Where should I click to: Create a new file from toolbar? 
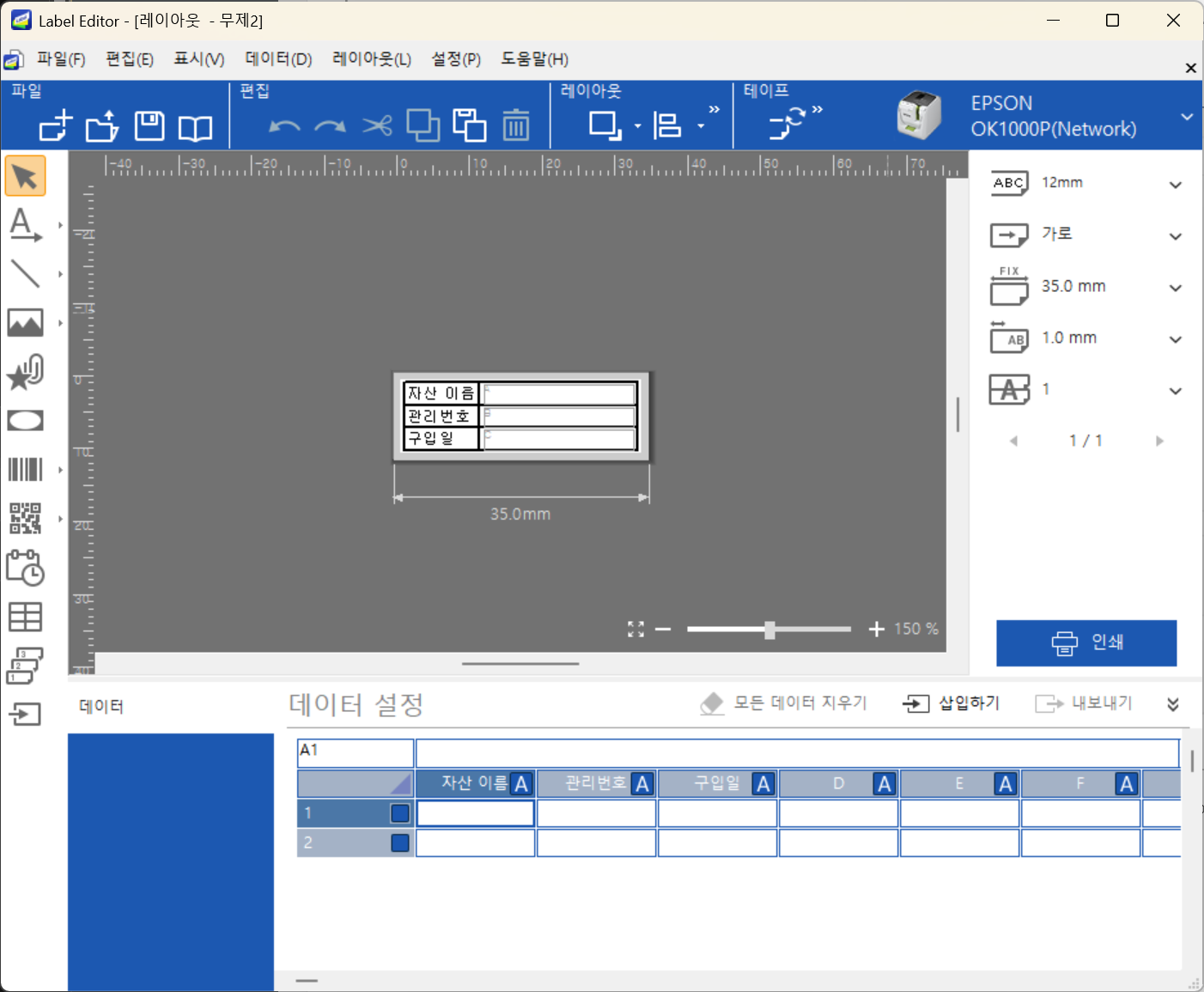(56, 125)
